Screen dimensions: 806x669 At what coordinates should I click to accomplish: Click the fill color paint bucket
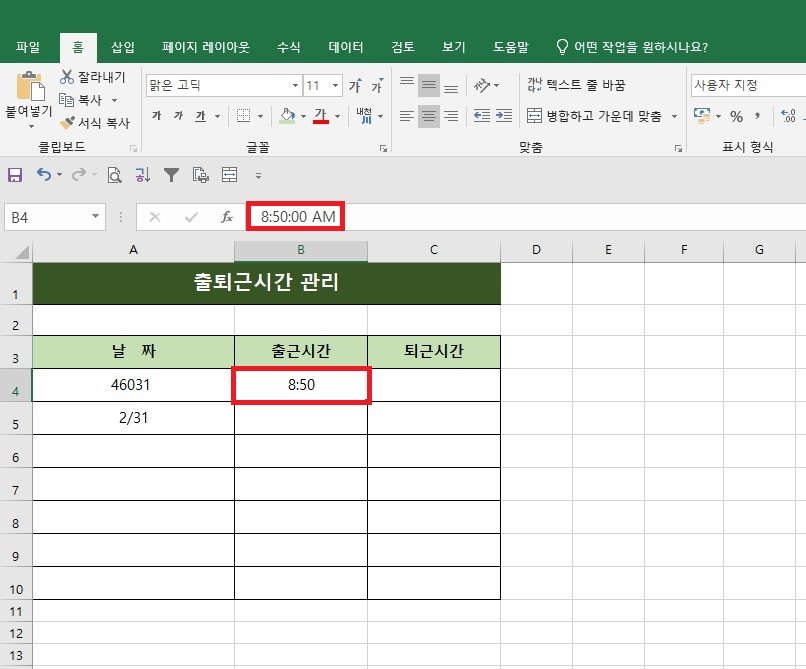tap(287, 116)
